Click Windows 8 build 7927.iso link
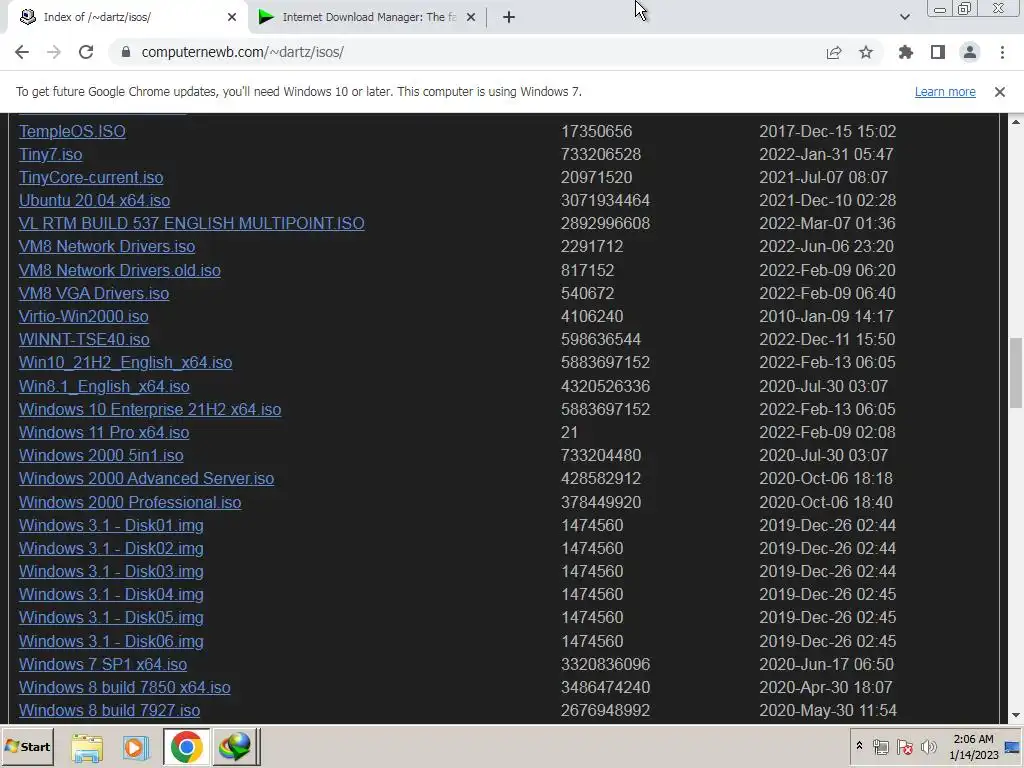Screen dimensions: 1024x768 click(109, 711)
